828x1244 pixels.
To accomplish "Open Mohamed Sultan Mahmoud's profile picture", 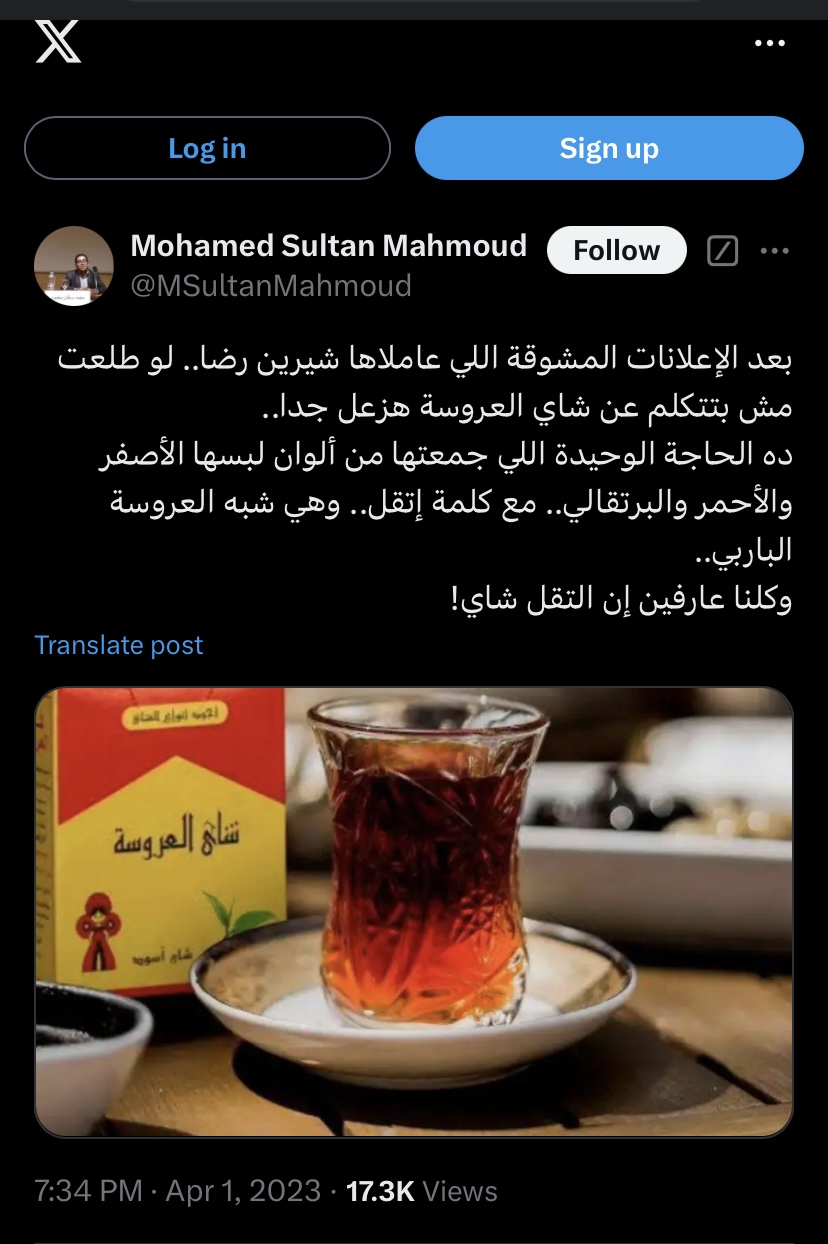I will (74, 266).
